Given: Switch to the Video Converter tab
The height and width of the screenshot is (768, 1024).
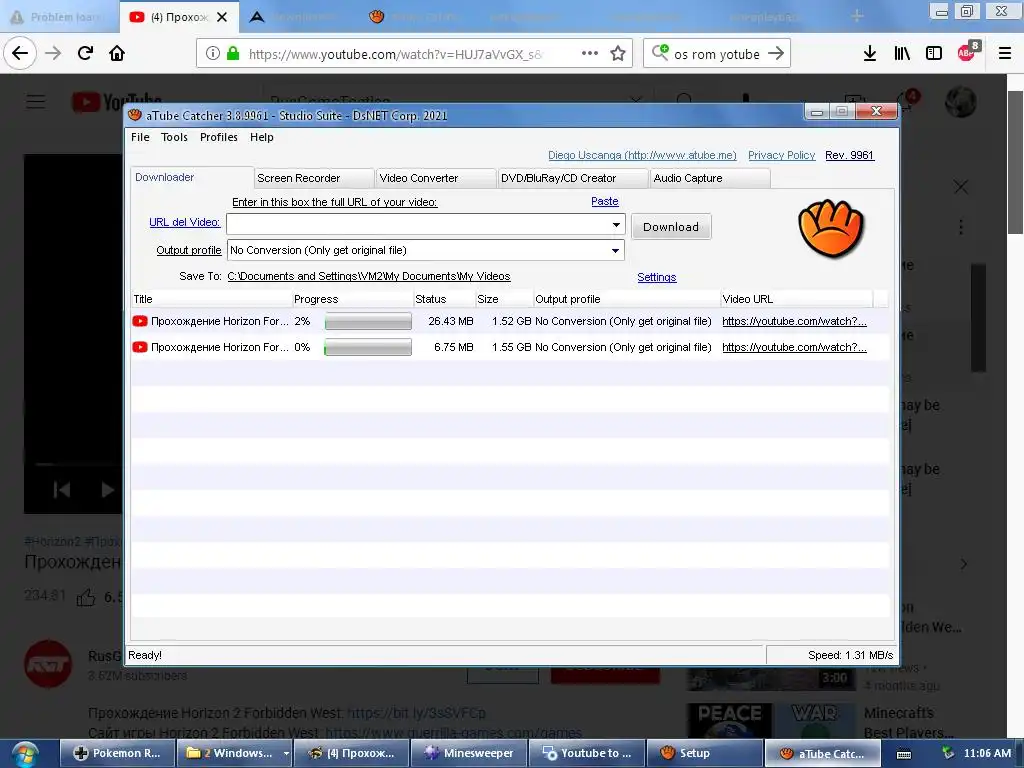Looking at the screenshot, I should (435, 178).
